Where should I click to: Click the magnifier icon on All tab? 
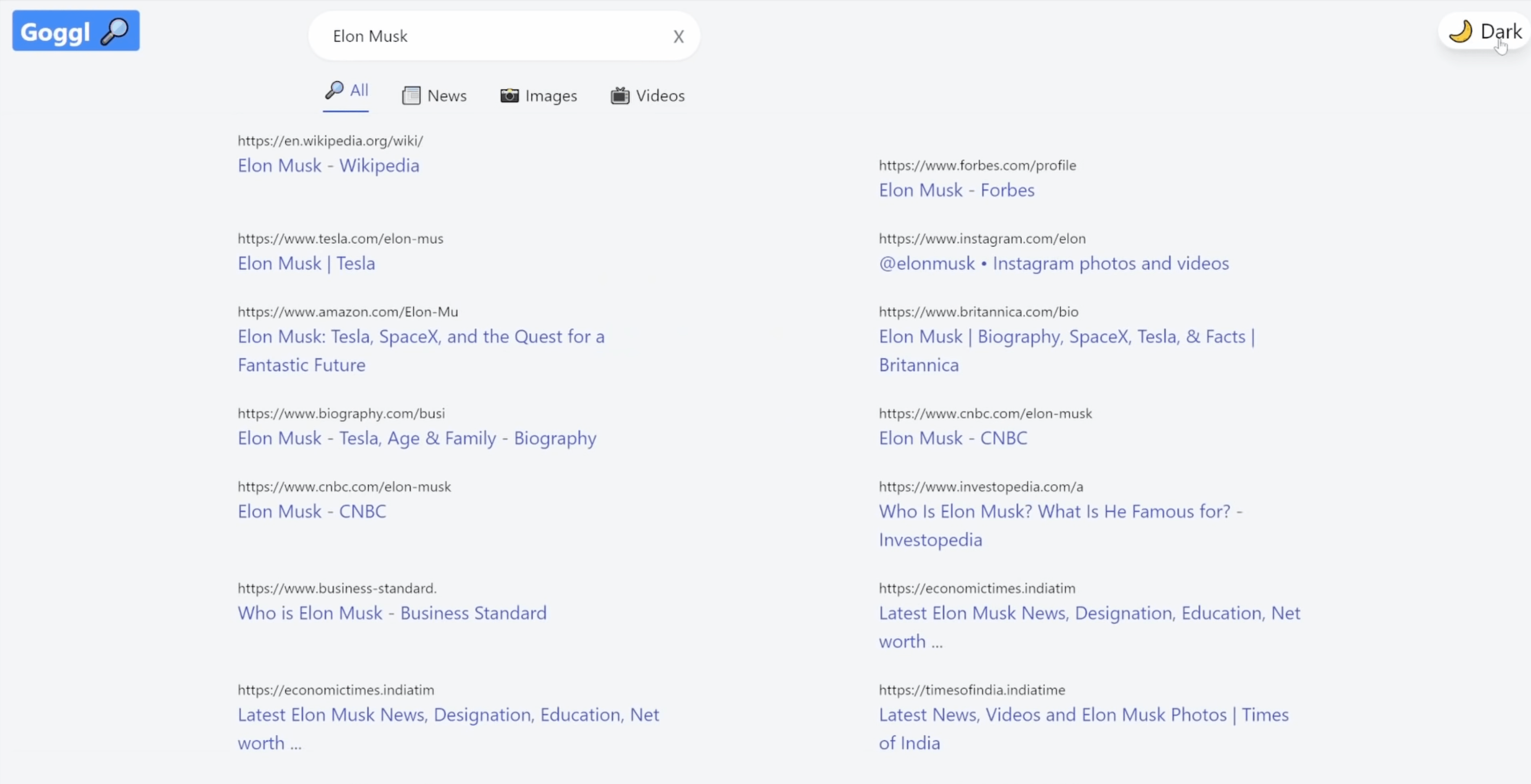click(x=334, y=90)
